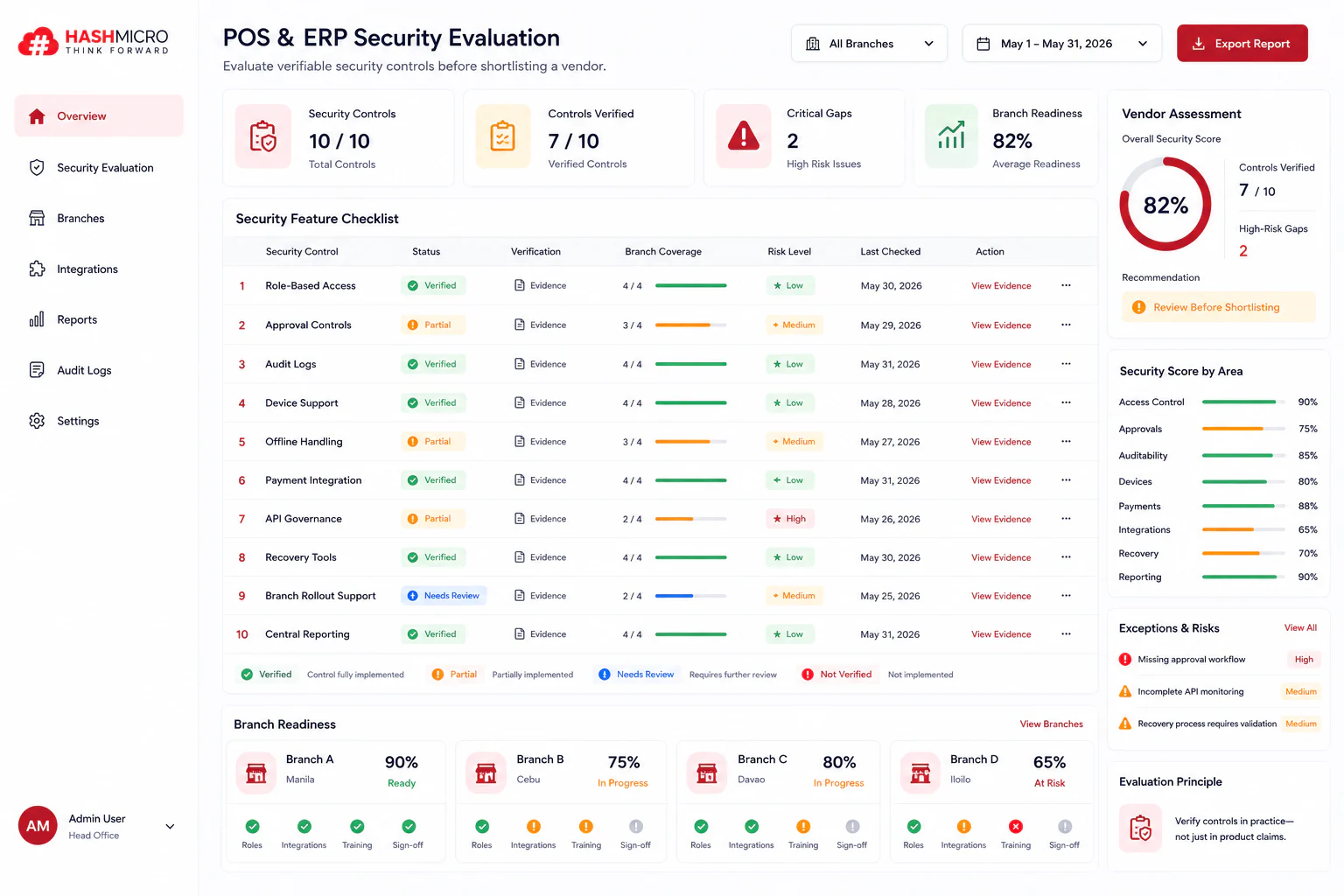This screenshot has height=896, width=1344.
Task: Expand the Admin User menu chevron
Action: 170,826
